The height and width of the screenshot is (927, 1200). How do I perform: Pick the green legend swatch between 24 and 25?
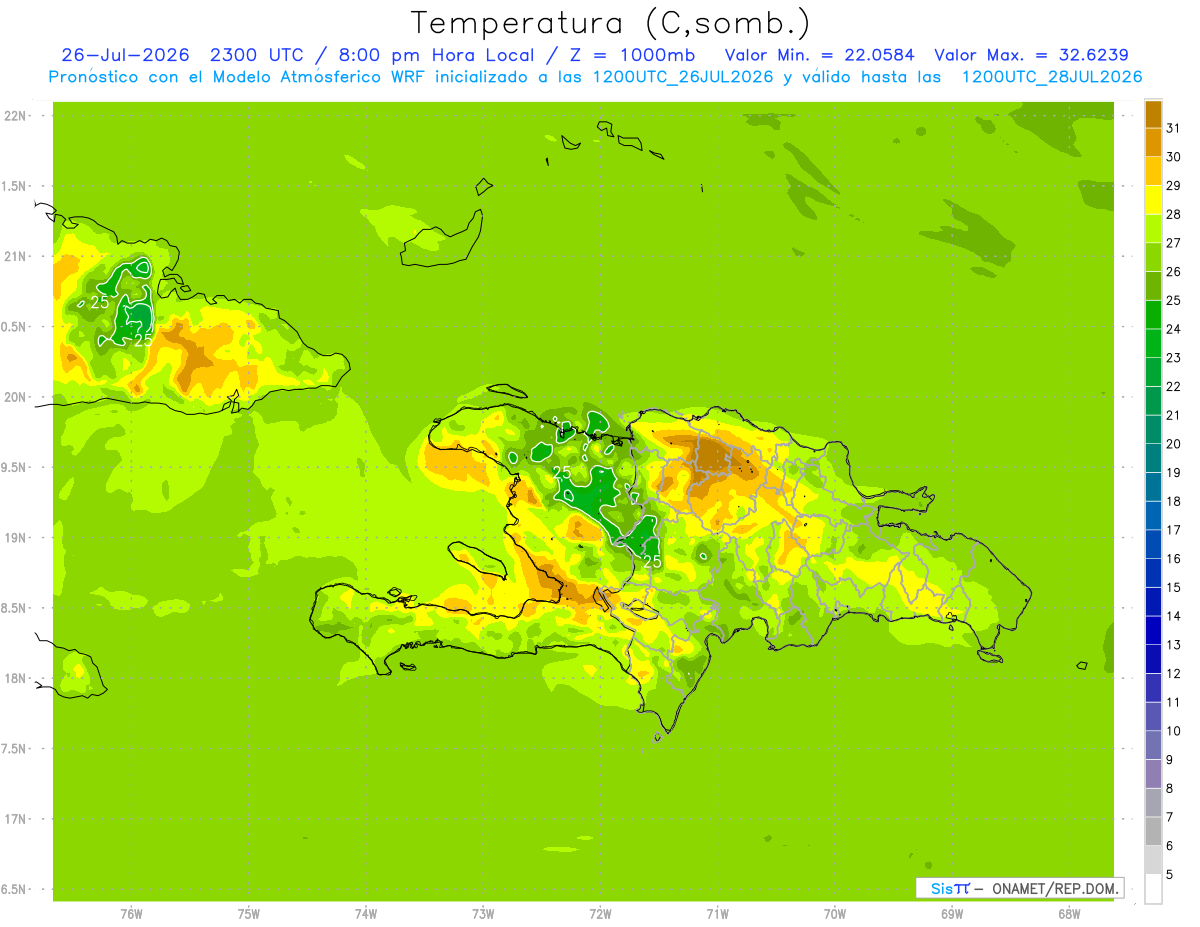click(1153, 315)
